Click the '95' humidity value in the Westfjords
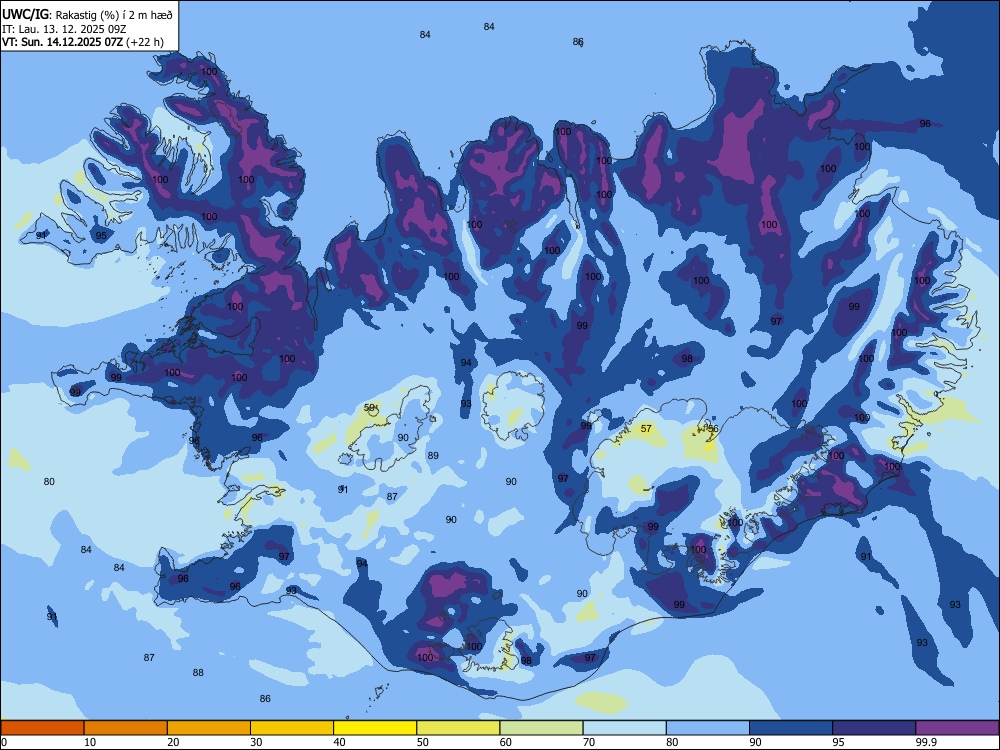1000x750 pixels. 101,235
